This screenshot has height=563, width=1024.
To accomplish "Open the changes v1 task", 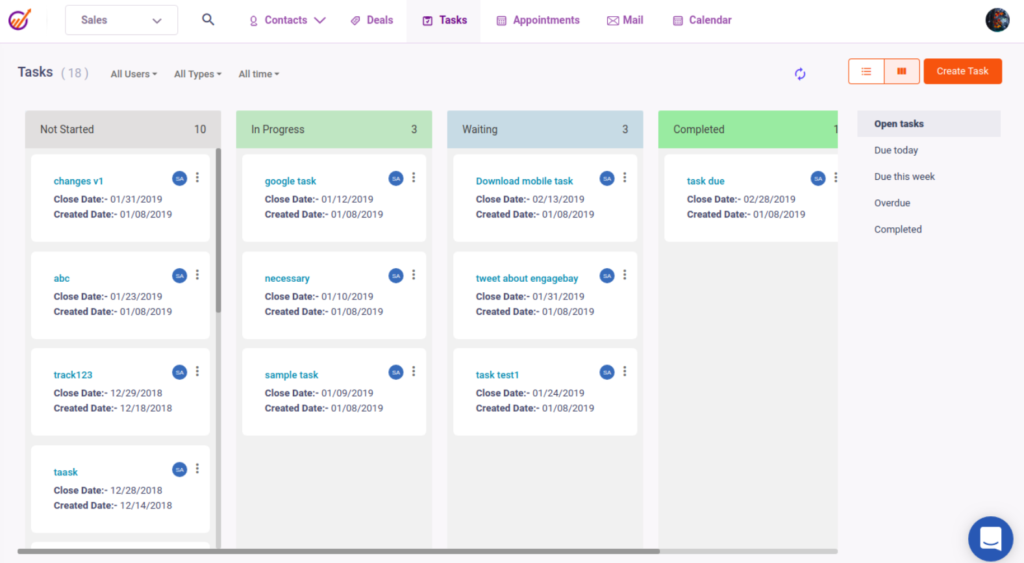I will click(78, 181).
